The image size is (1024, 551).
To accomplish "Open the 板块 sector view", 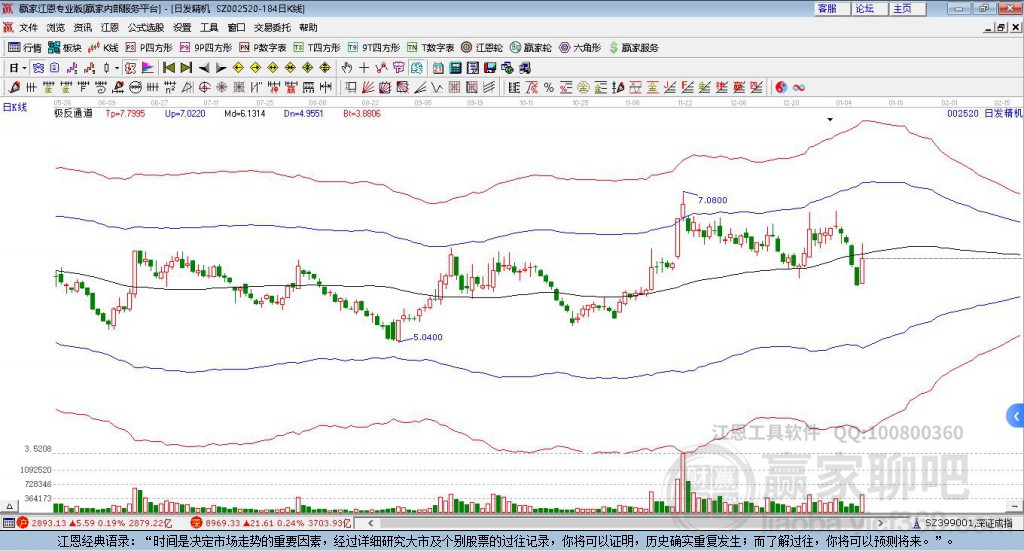I will tap(65, 48).
